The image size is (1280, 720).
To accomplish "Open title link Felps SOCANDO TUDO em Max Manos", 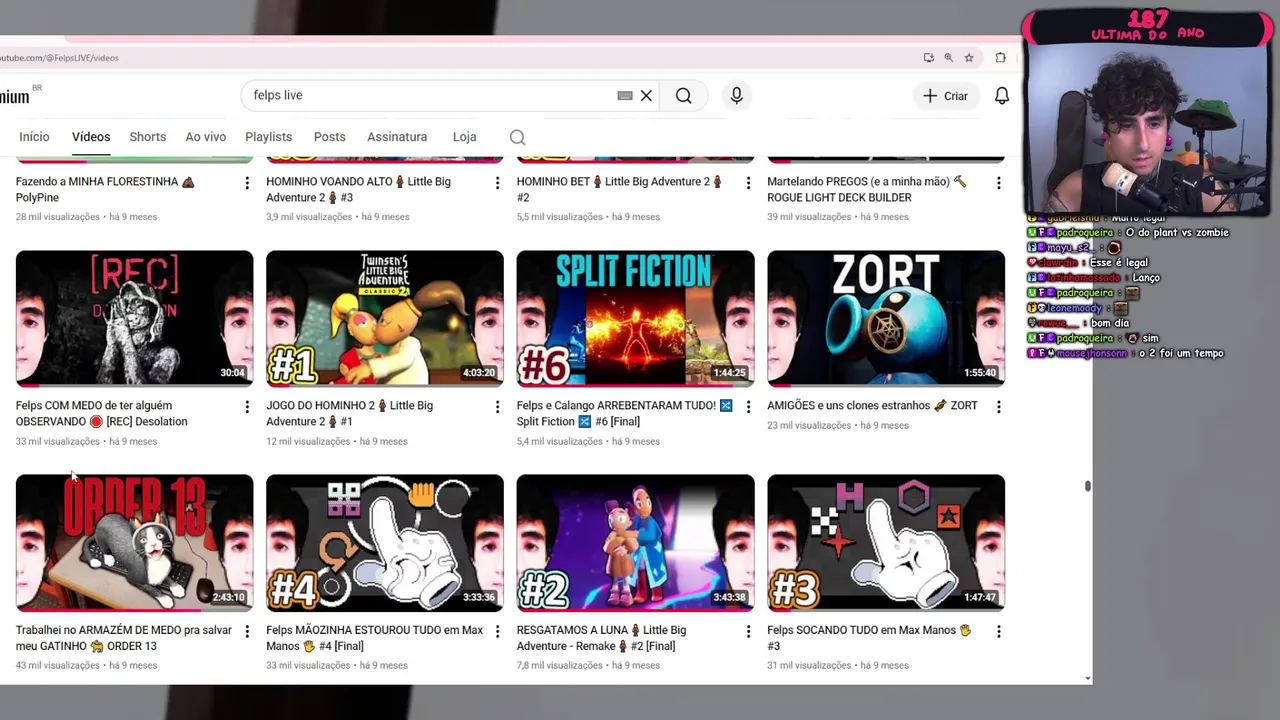I will click(x=869, y=638).
